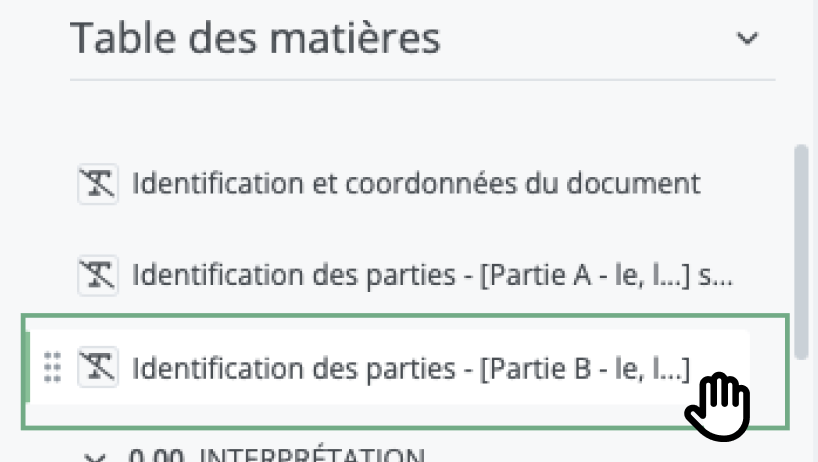Click the "[Partie B - le, l...]" bracketed text
Image resolution: width=818 pixels, height=462 pixels.
(x=584, y=369)
